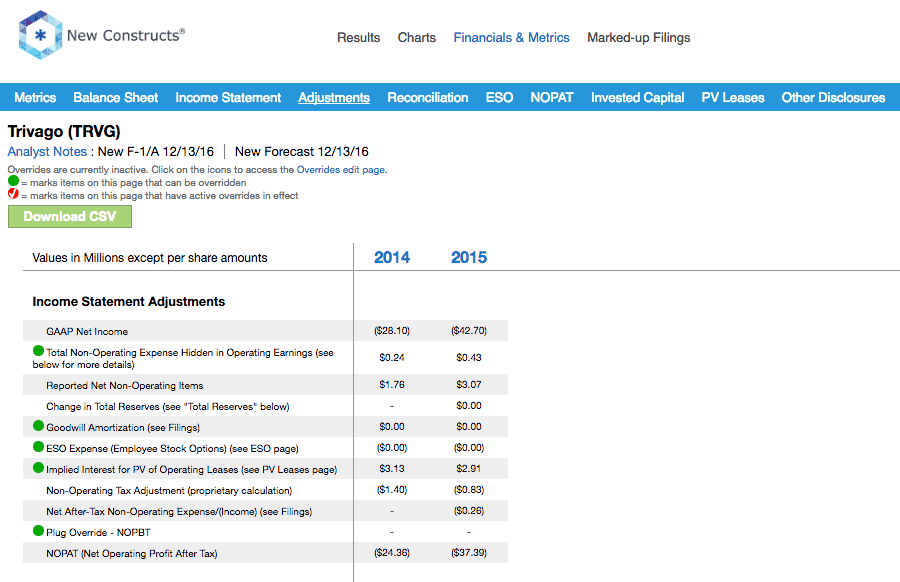Click the Reported Net Non-Operating Items label
The height and width of the screenshot is (582, 900).
pos(125,386)
